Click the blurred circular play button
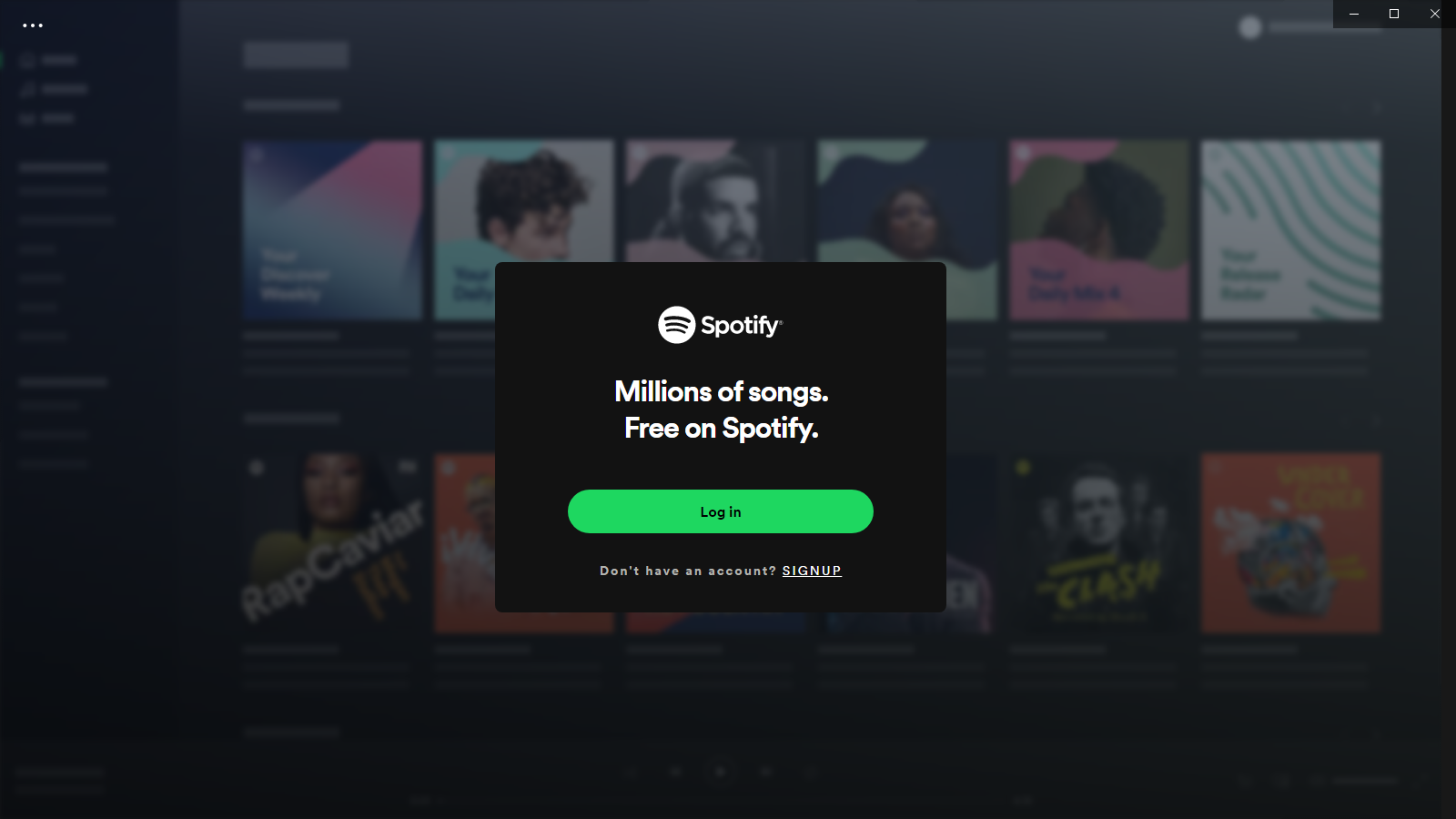The width and height of the screenshot is (1456, 819). [720, 772]
